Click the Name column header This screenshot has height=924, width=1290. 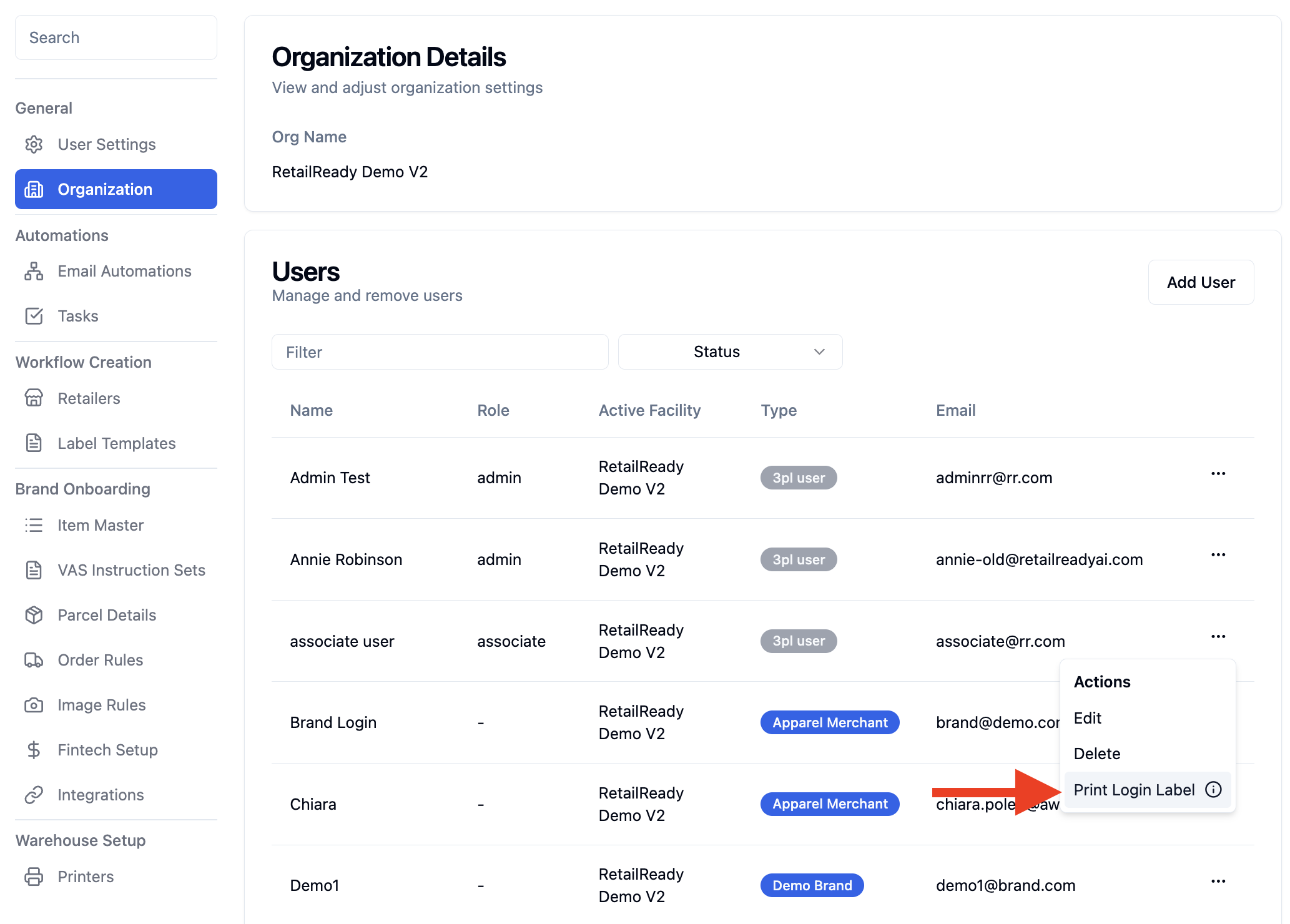point(311,410)
